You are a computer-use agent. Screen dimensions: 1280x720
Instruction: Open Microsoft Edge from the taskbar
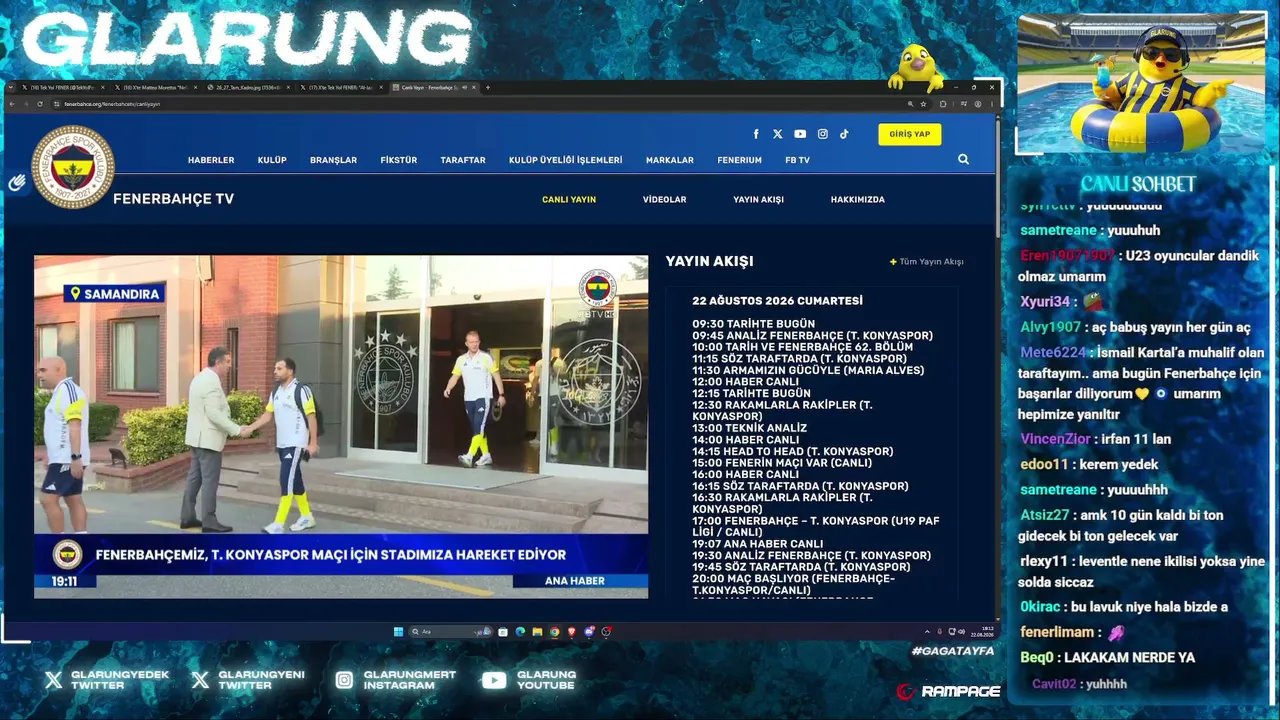[520, 632]
